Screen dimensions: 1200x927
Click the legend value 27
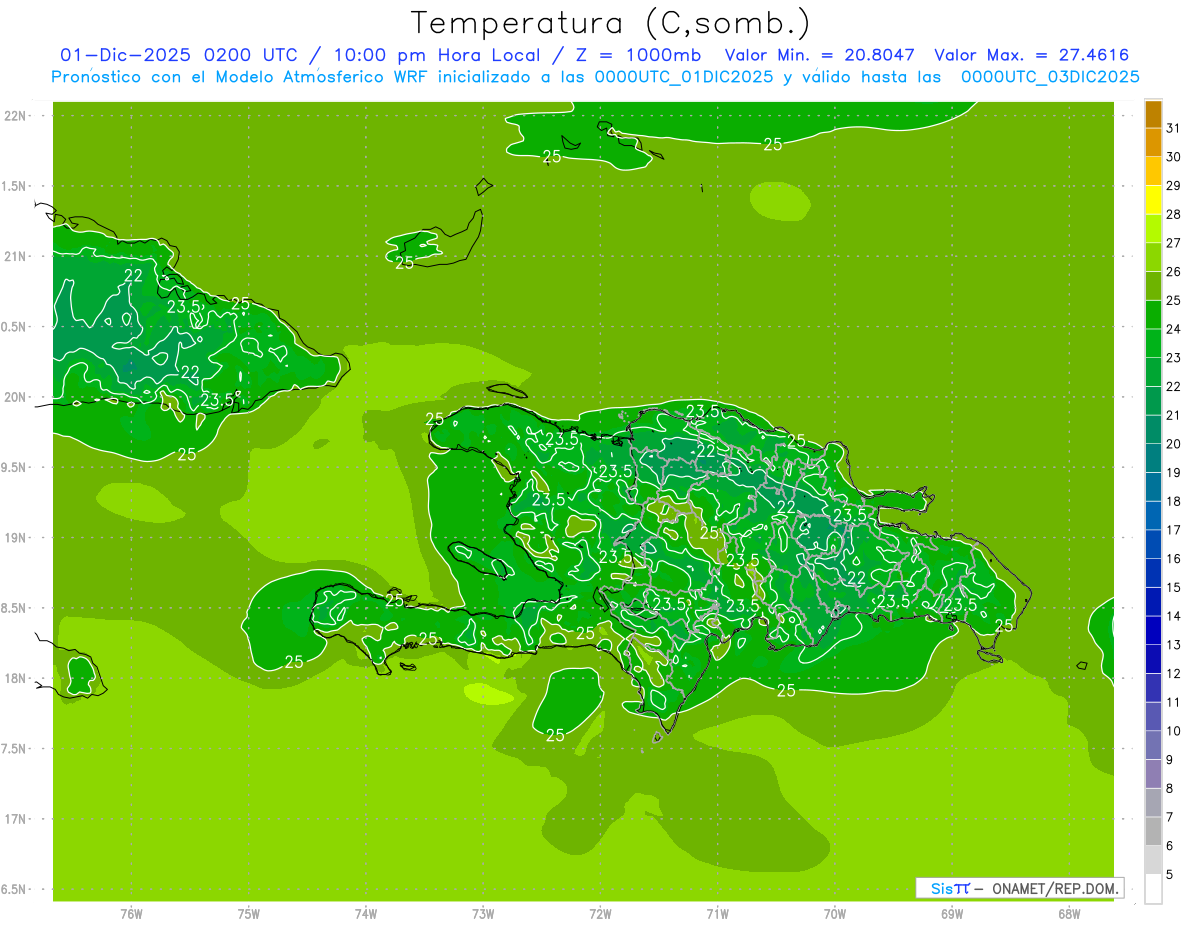(1174, 243)
